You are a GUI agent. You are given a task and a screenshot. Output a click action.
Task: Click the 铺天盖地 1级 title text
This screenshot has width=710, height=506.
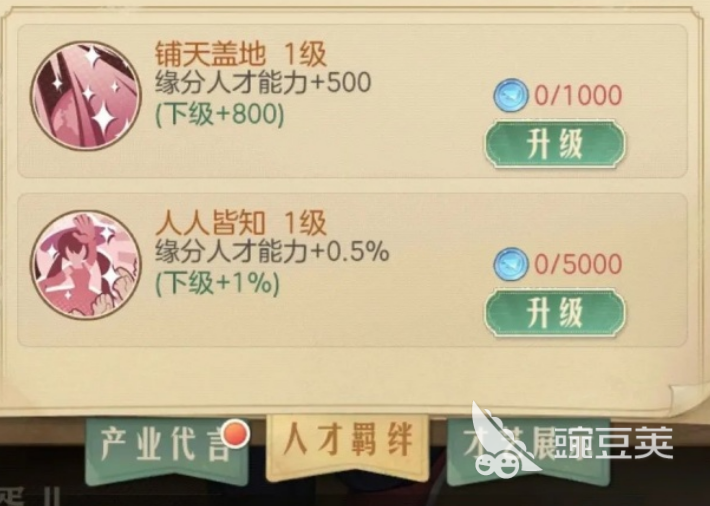click(240, 54)
